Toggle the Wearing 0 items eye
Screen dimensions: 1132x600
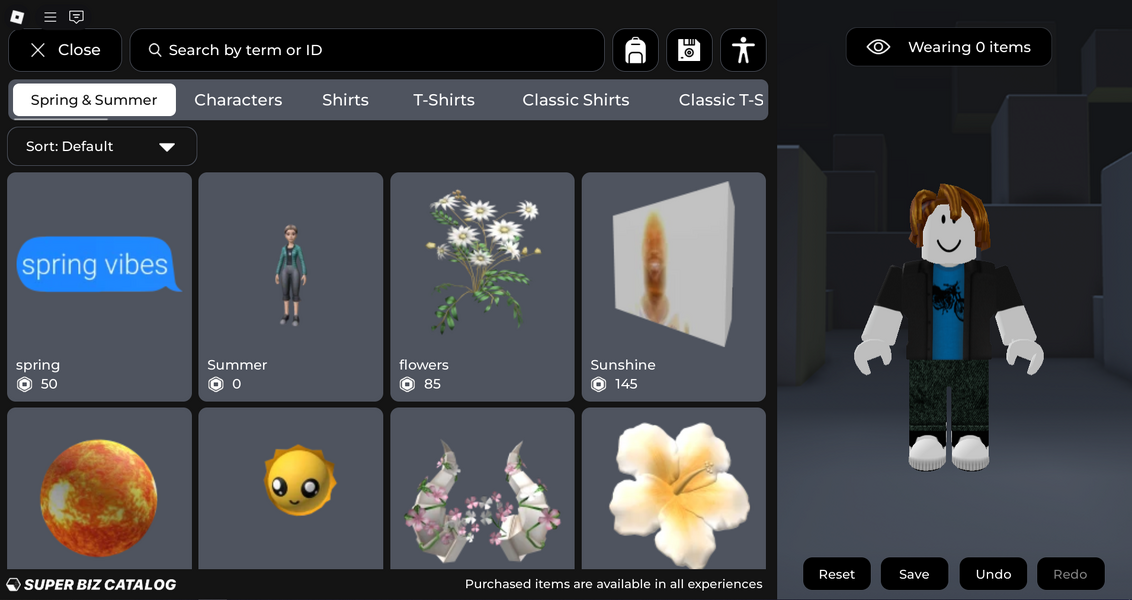tap(878, 47)
